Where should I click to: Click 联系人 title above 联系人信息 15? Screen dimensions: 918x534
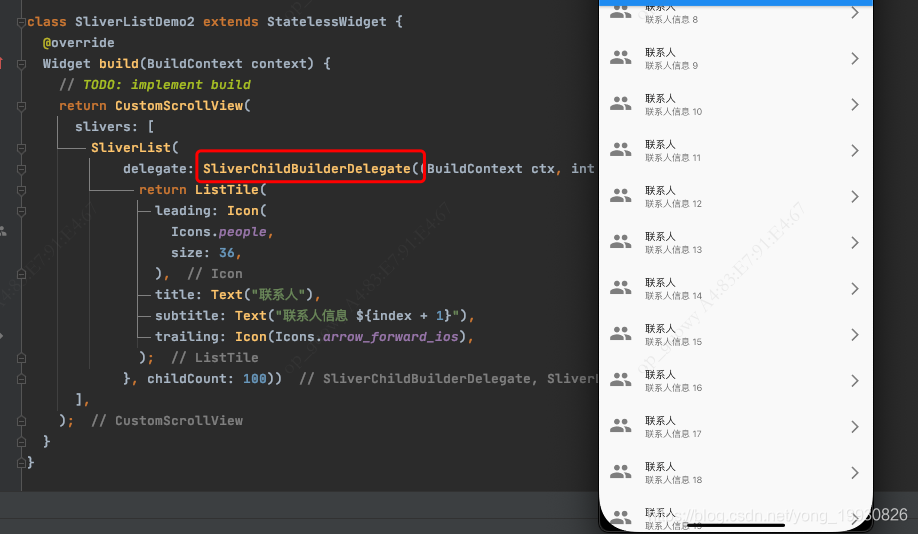click(660, 328)
